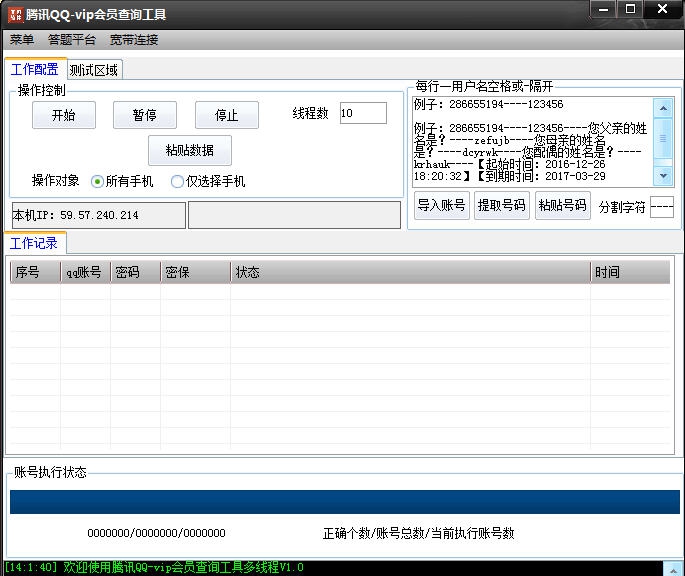Click the 每行一用户名空格或-隔开 label
Viewport: 685px width, 576px height.
(484, 86)
